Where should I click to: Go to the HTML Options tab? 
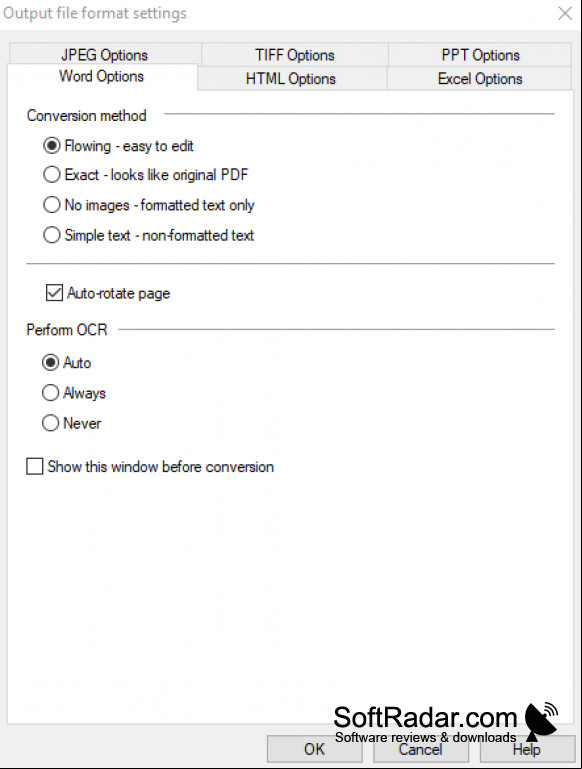coord(291,78)
